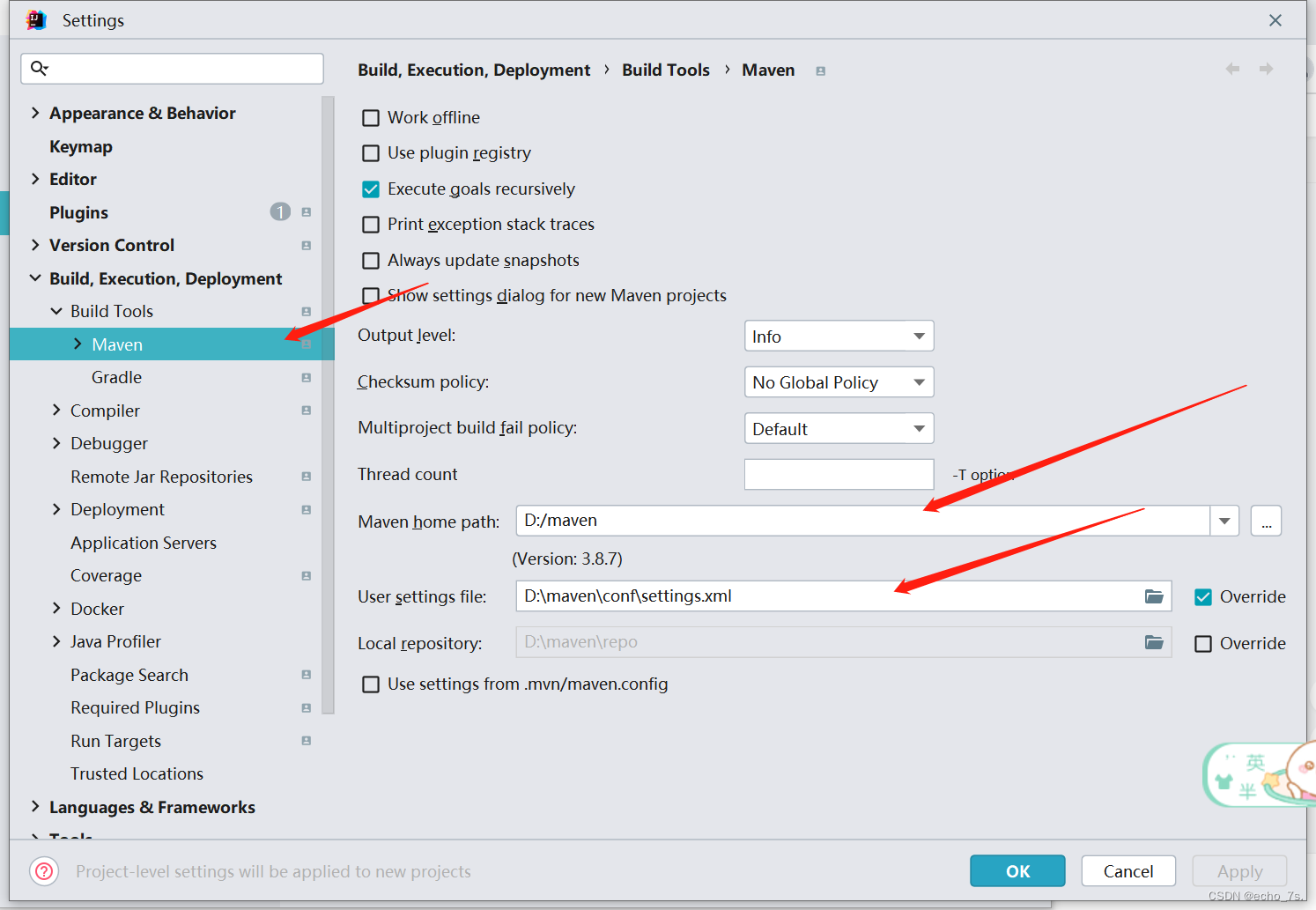The height and width of the screenshot is (910, 1316).
Task: Click project-level icon next to Version Control
Action: tap(306, 246)
